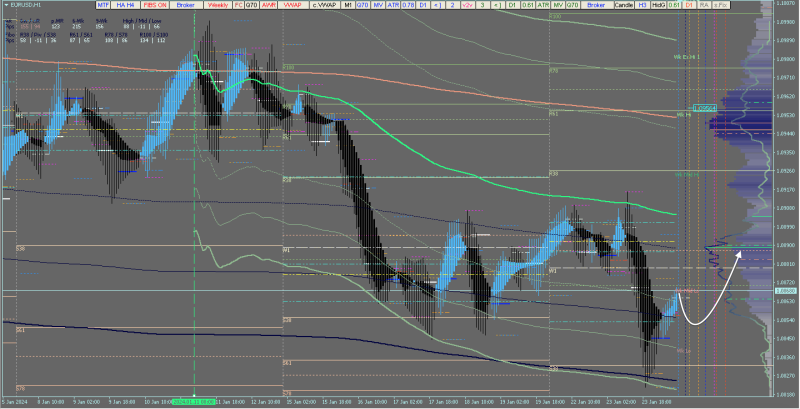Image resolution: width=800 pixels, height=409 pixels.
Task: Select the Weekly button
Action: (218, 5)
